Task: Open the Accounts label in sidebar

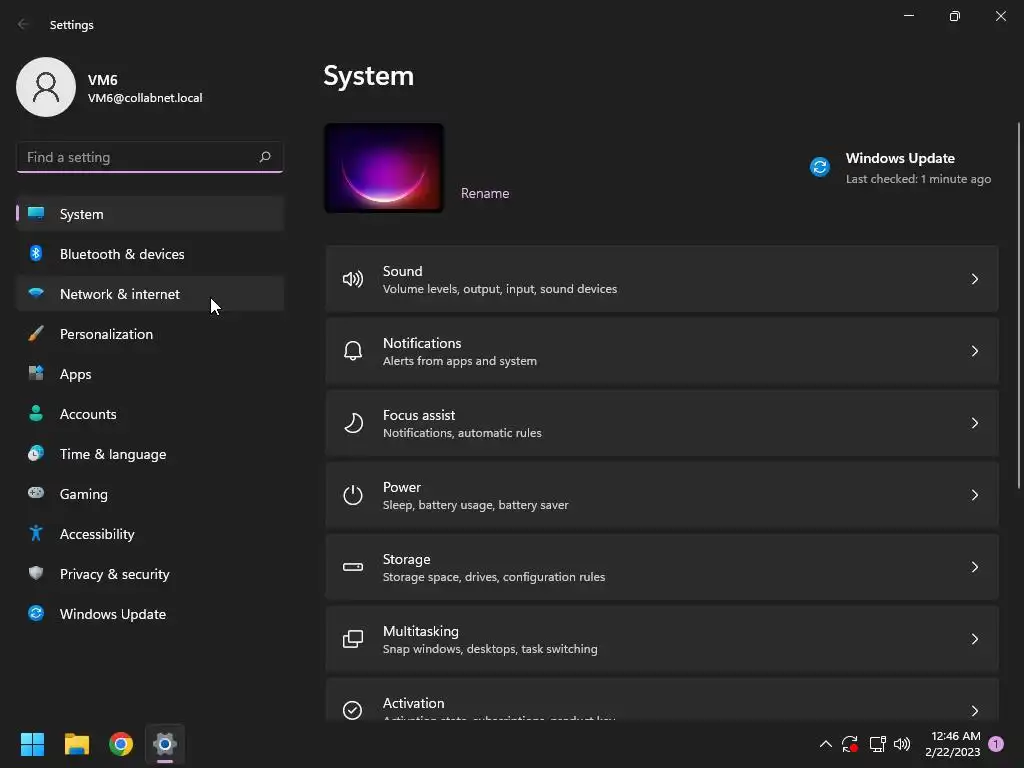Action: click(x=88, y=414)
